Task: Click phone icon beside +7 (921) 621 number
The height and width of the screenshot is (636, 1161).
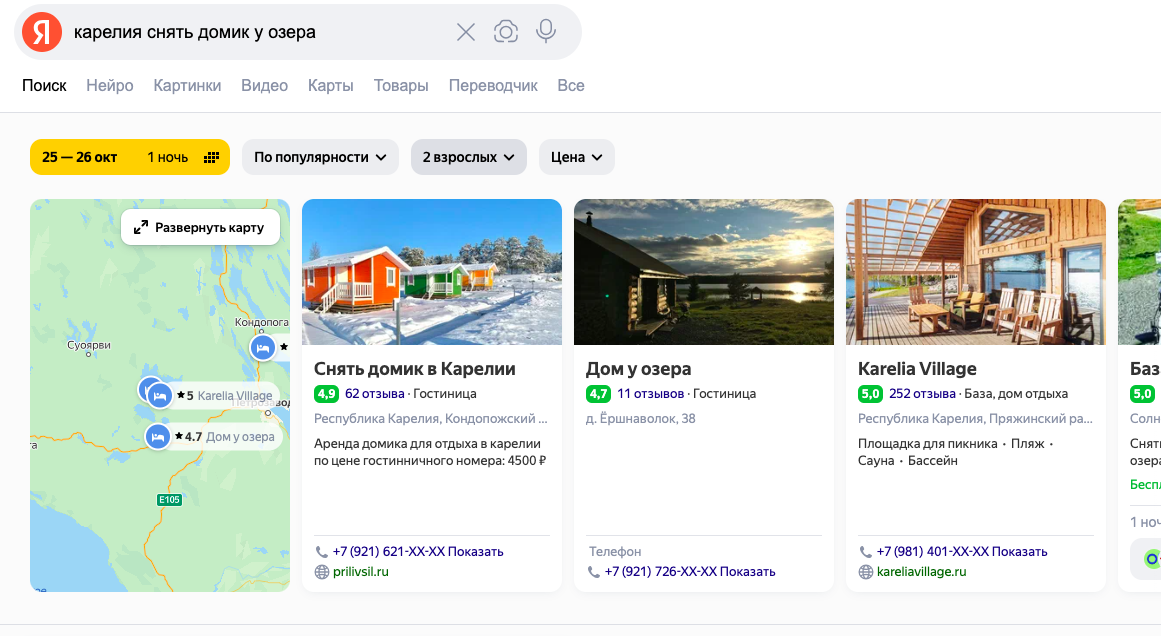Action: click(321, 552)
